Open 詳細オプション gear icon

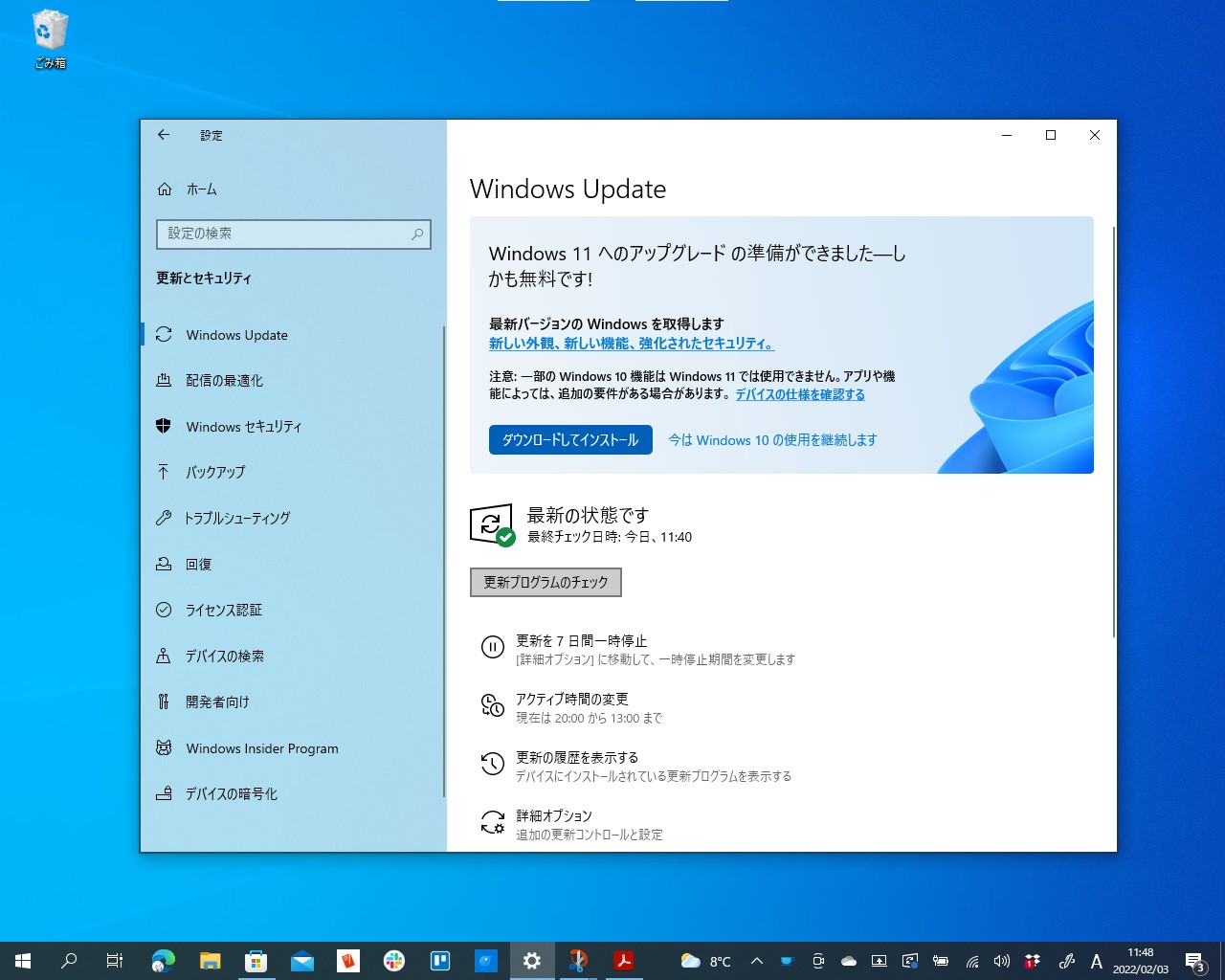point(492,822)
